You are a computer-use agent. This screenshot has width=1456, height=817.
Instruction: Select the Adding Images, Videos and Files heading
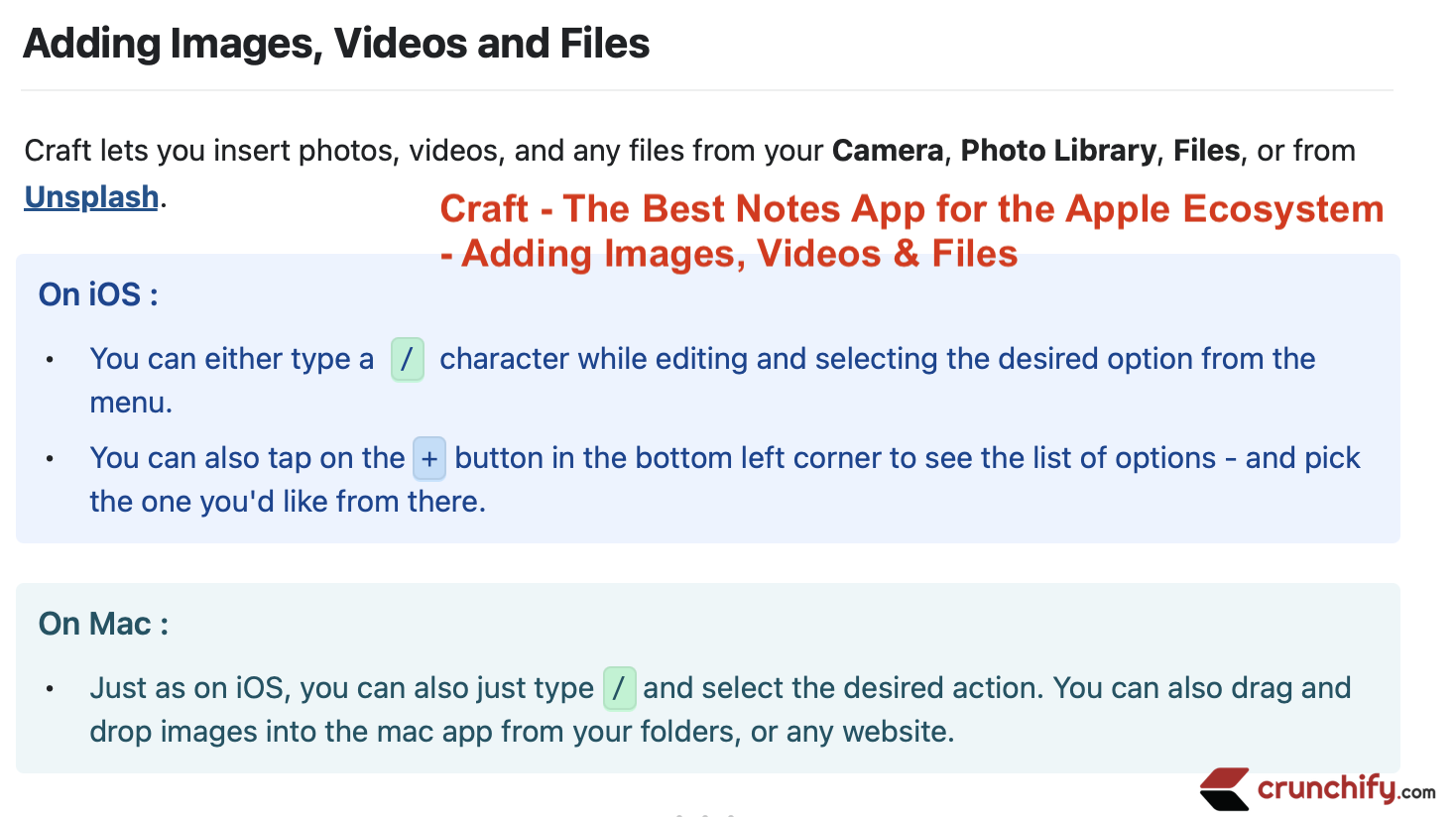336,44
